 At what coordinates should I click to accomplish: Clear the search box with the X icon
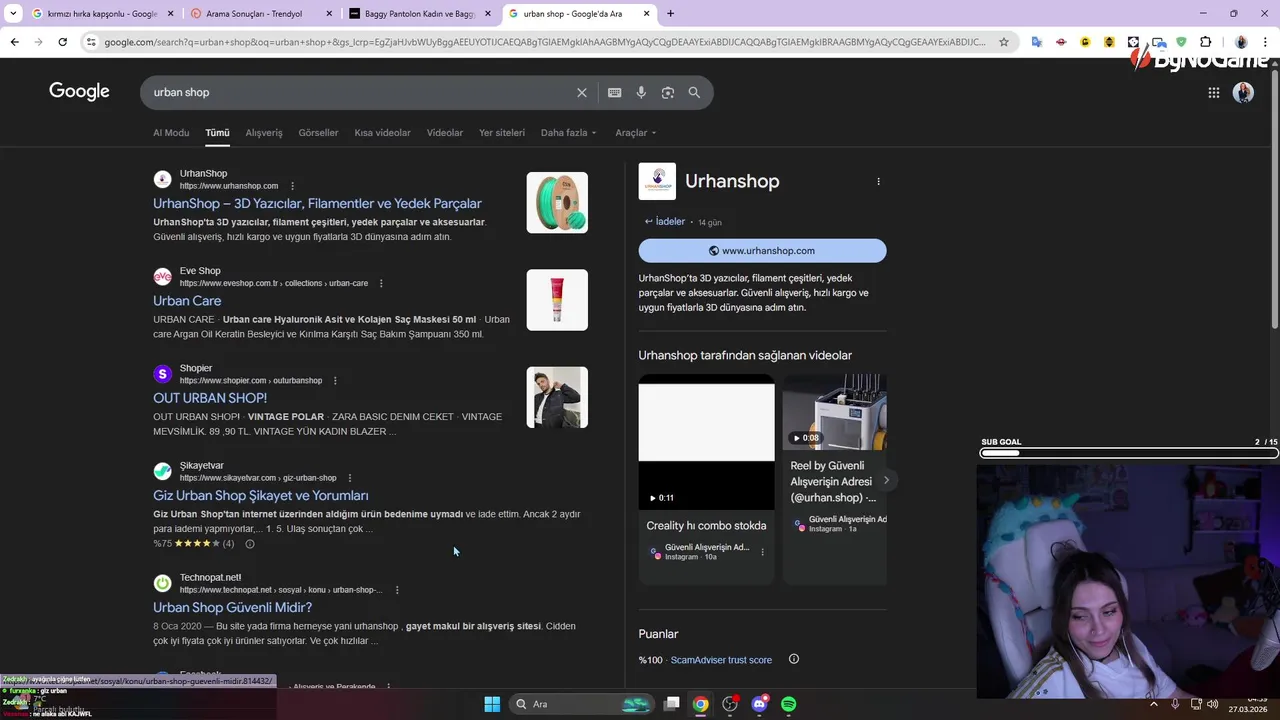click(x=582, y=92)
